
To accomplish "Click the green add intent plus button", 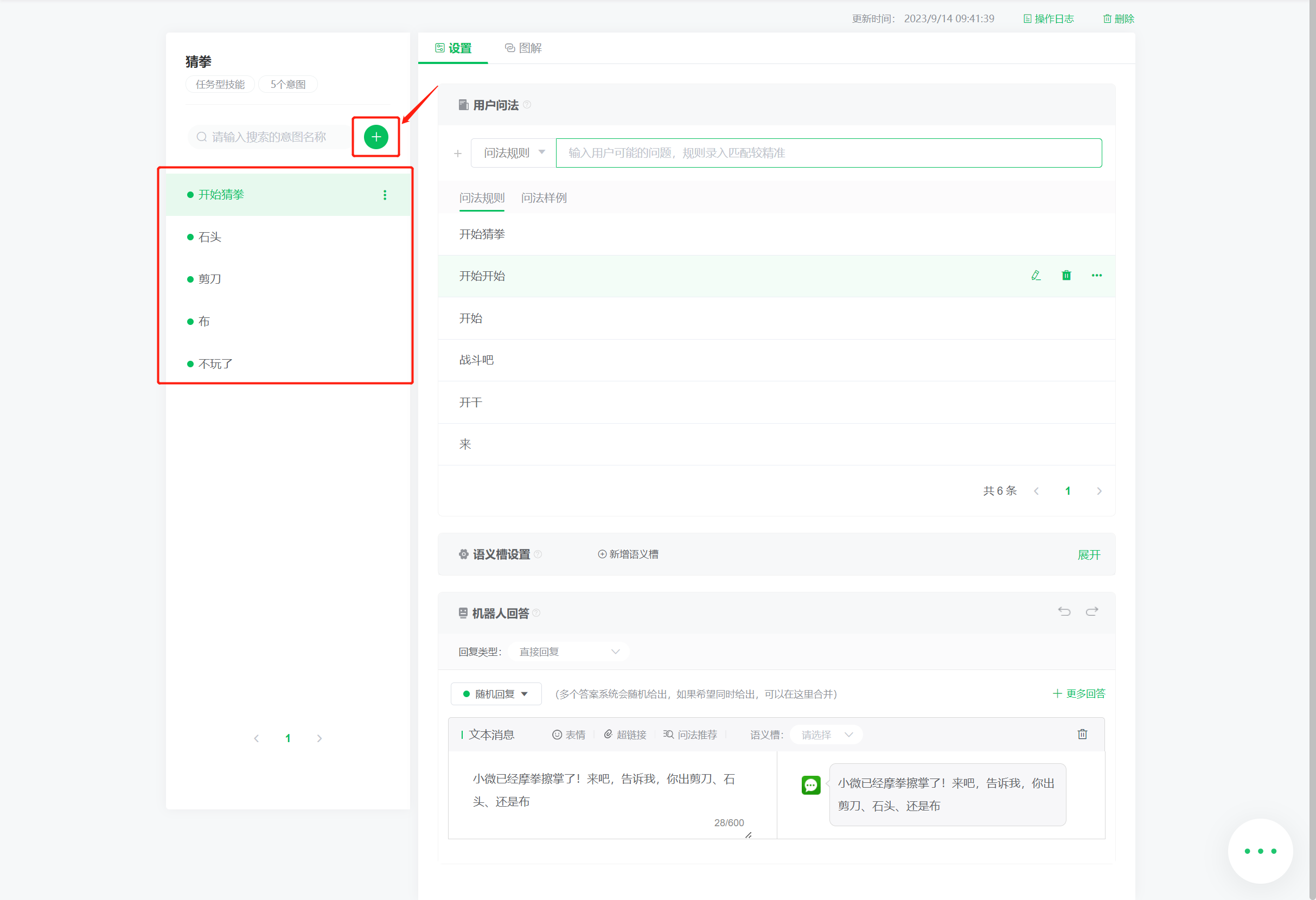I will 376,137.
